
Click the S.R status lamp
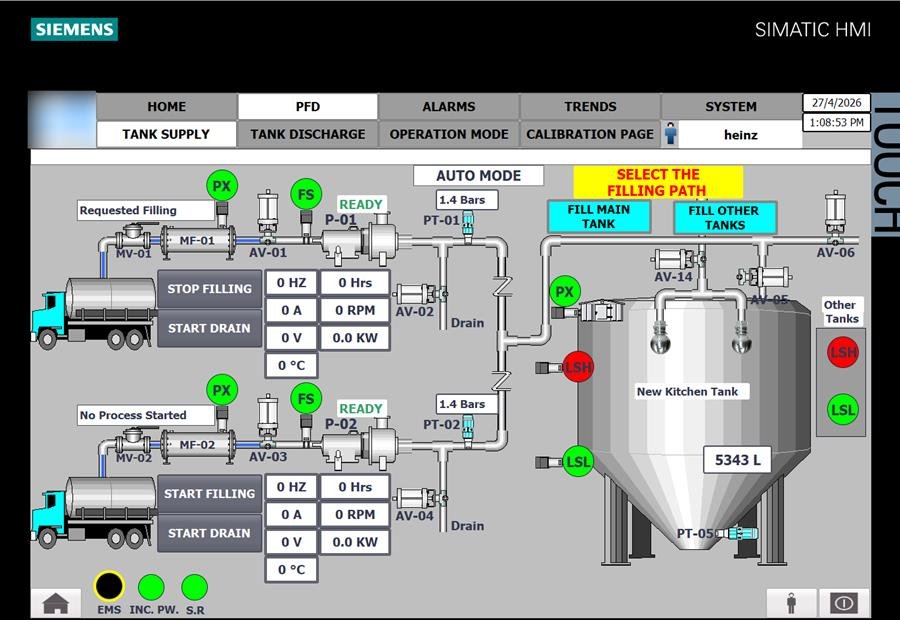tap(195, 587)
